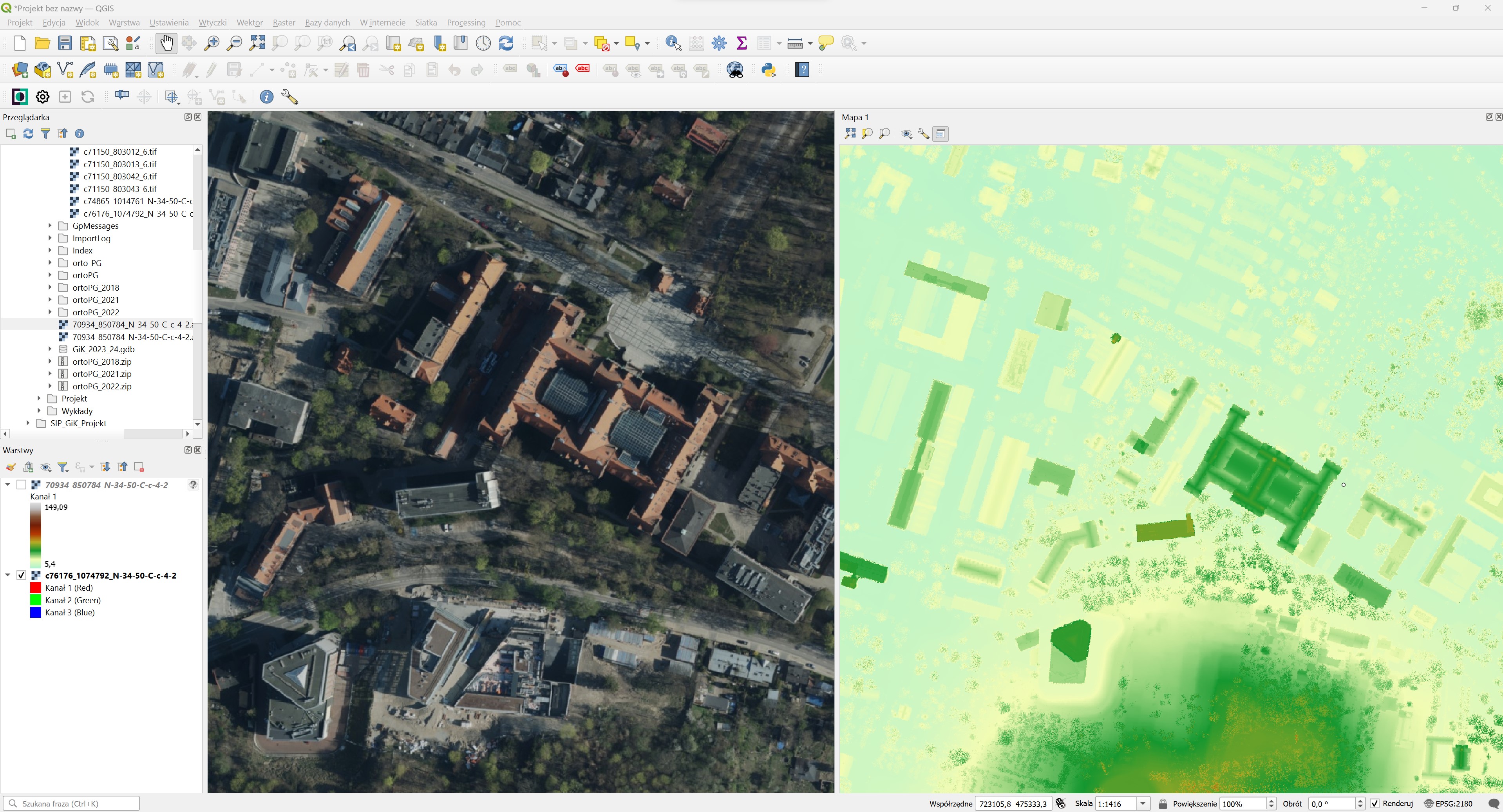Click the Kanał 3 (Blue) swatch
This screenshot has height=812, width=1503.
(36, 612)
